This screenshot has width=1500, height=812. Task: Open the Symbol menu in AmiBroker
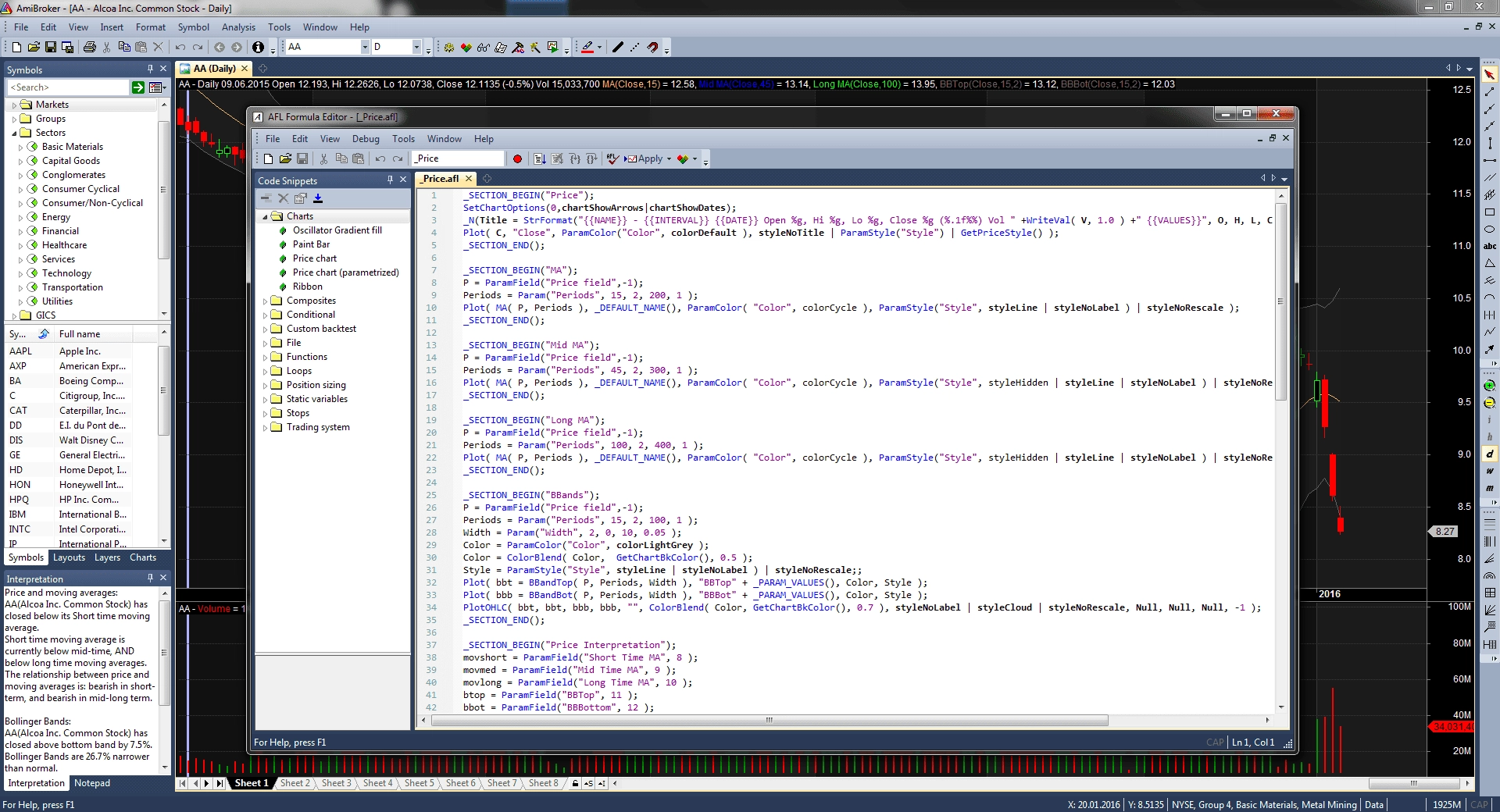coord(193,27)
